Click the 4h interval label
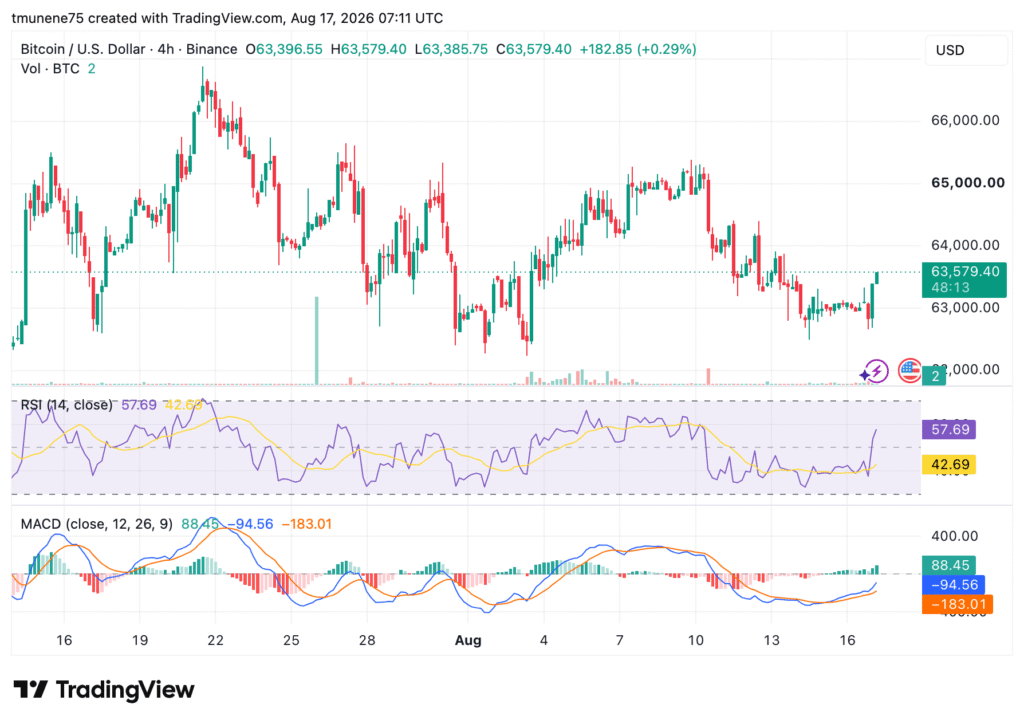This screenshot has width=1024, height=724. [166, 49]
